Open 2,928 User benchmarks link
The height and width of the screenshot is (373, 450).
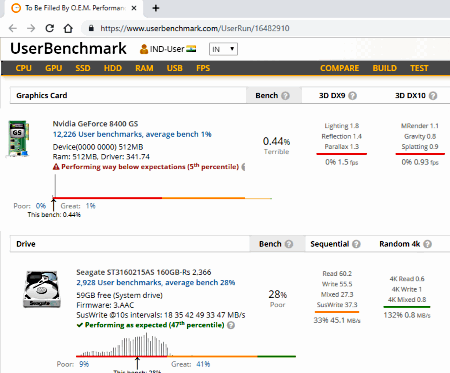156,282
